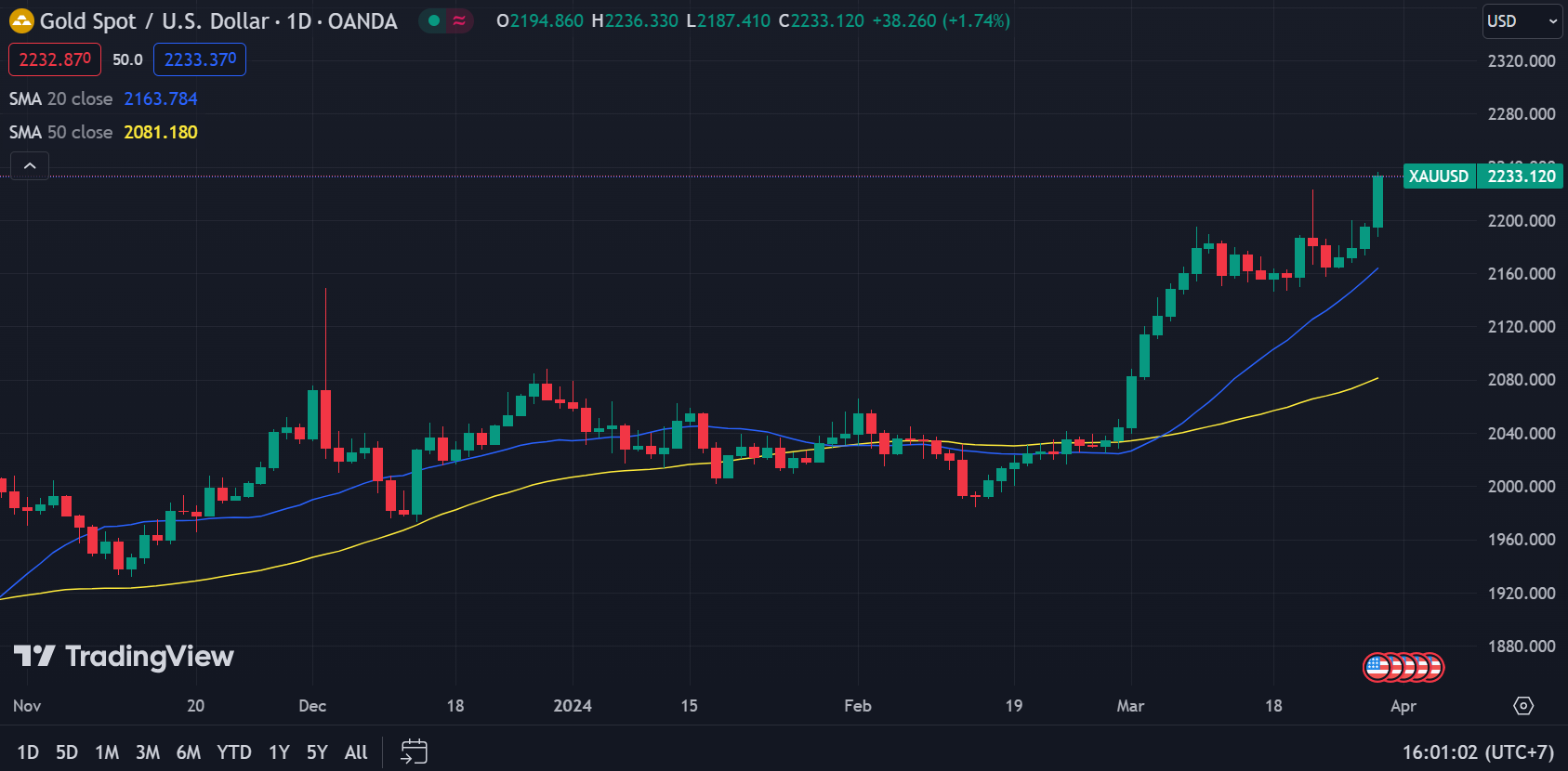Click the US economic events flag icons

(x=1403, y=667)
